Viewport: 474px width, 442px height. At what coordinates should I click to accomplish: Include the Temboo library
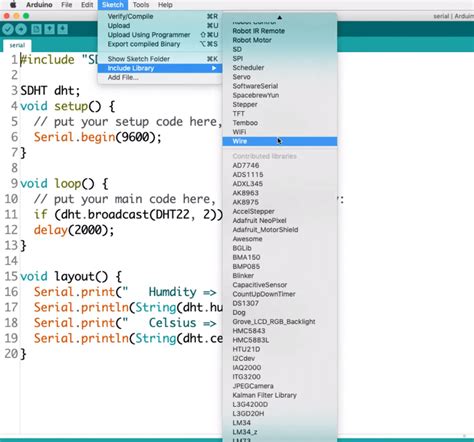[280, 123]
